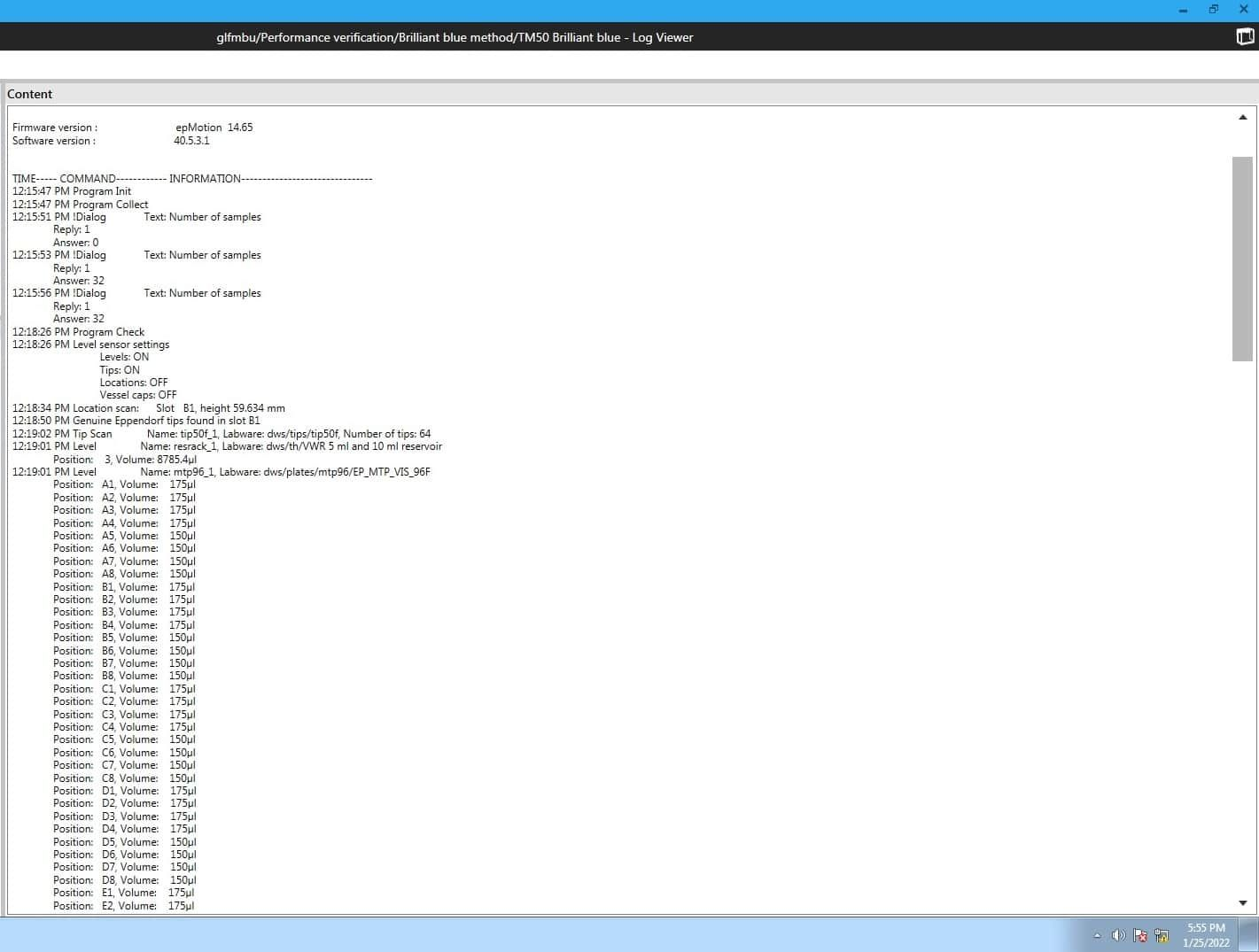Select the 'Program Init' log line
This screenshot has width=1259, height=952.
pos(72,191)
